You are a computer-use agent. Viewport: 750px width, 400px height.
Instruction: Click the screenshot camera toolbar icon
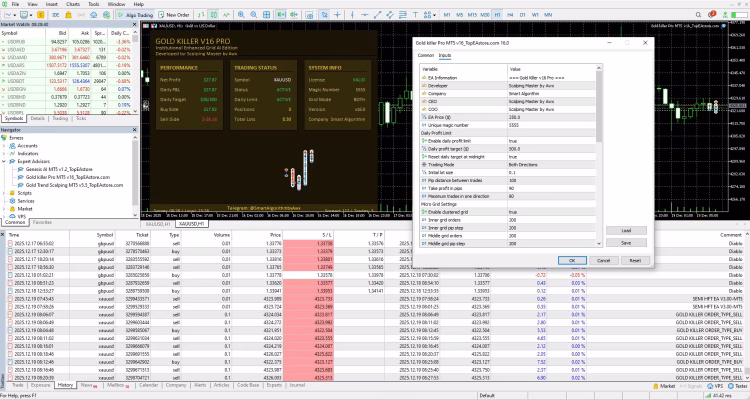click(309, 15)
